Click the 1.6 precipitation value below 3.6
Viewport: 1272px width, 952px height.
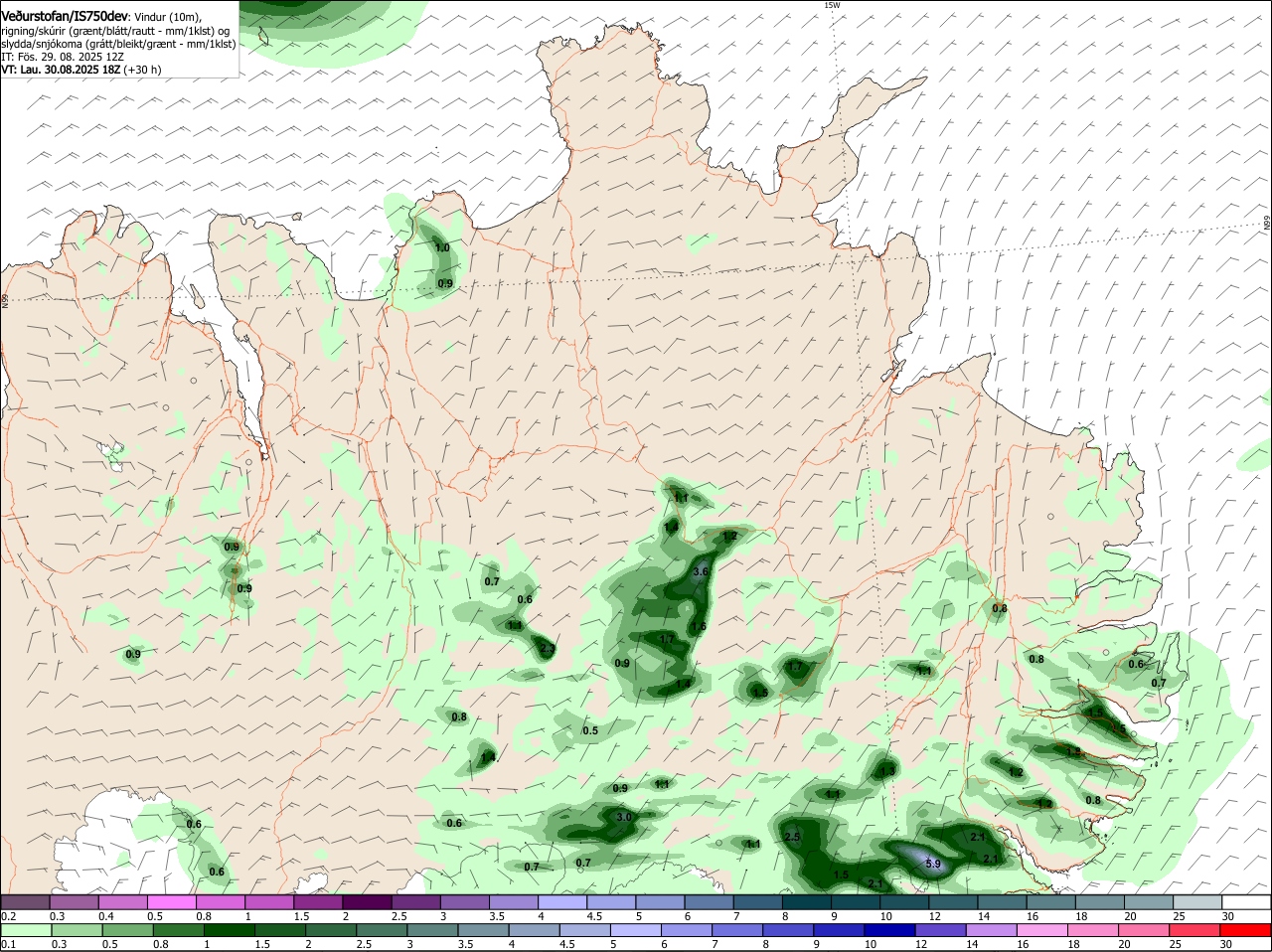tap(699, 626)
